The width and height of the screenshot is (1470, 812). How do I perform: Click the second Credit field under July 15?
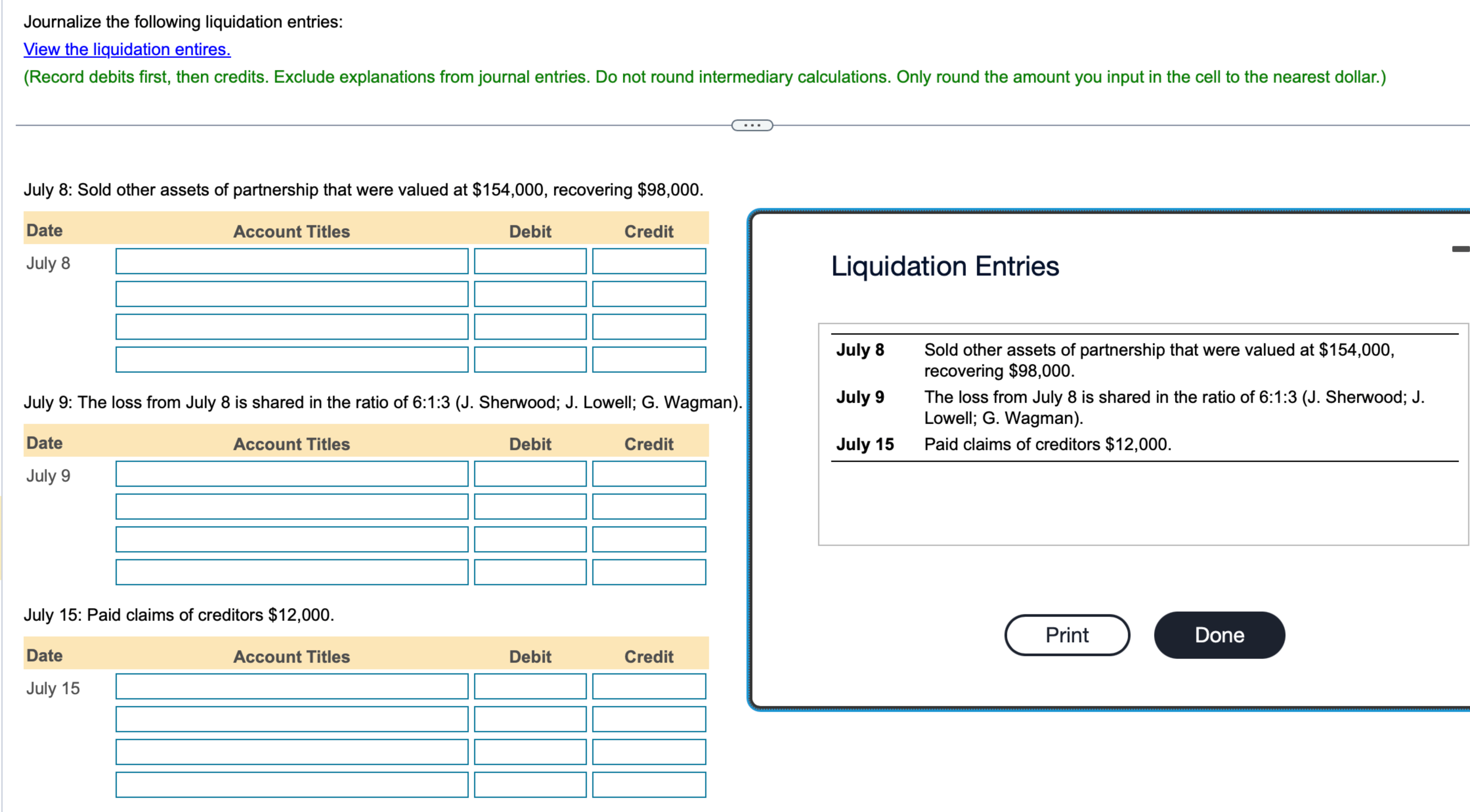click(649, 719)
